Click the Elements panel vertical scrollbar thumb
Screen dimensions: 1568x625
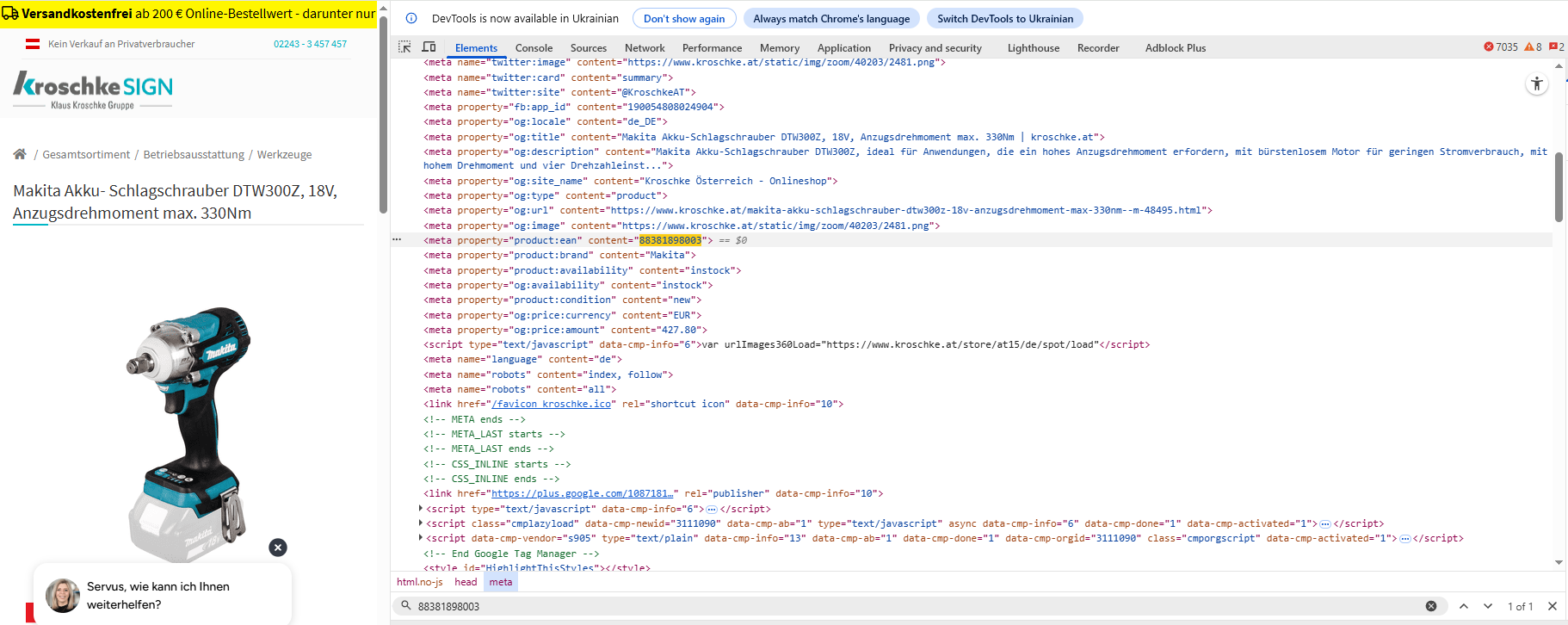[x=1559, y=188]
